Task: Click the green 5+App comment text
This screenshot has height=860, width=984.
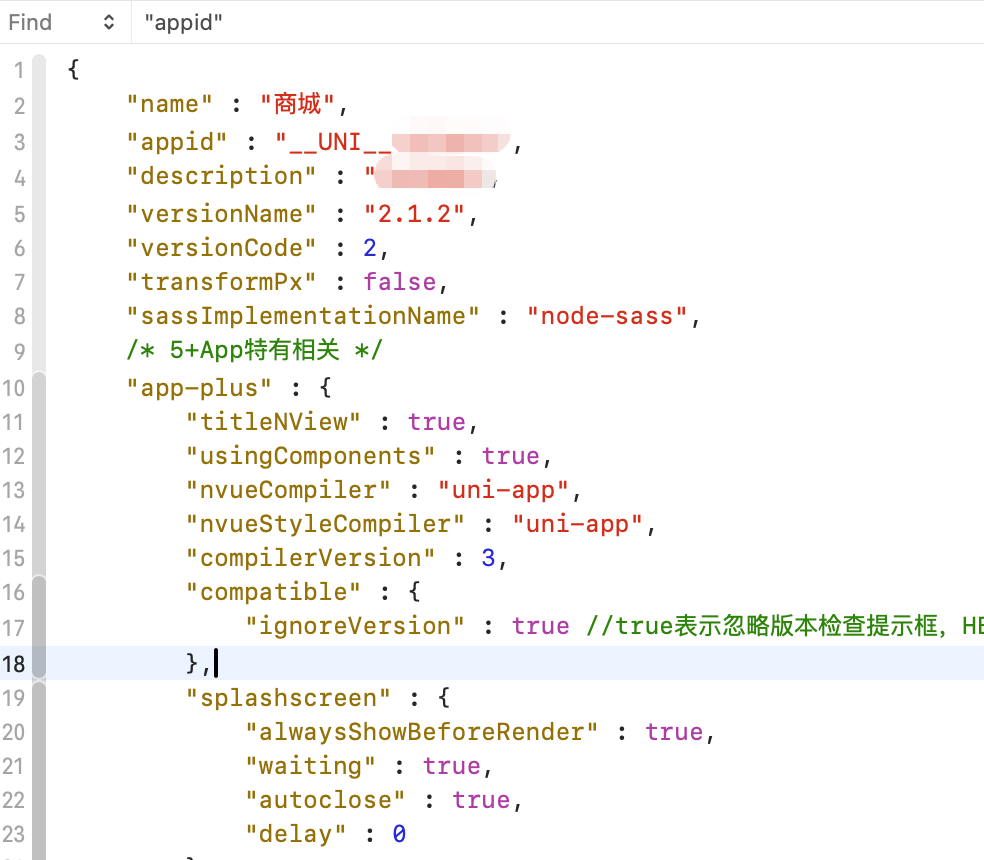Action: [x=255, y=350]
